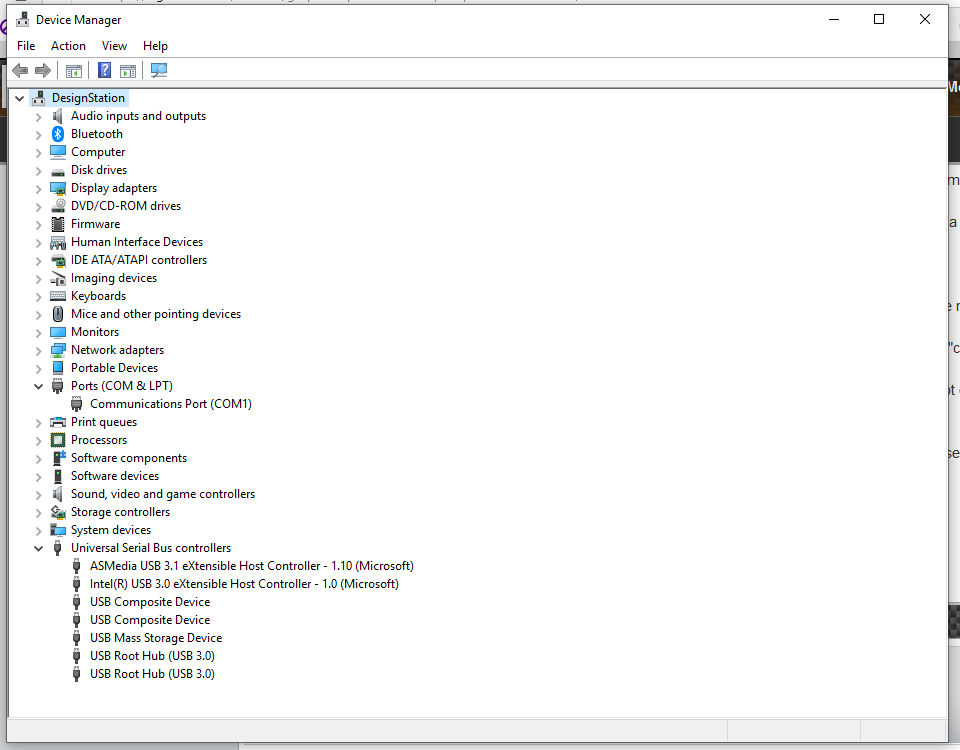The width and height of the screenshot is (960, 750).
Task: Click the Processors category icon
Action: 58,440
